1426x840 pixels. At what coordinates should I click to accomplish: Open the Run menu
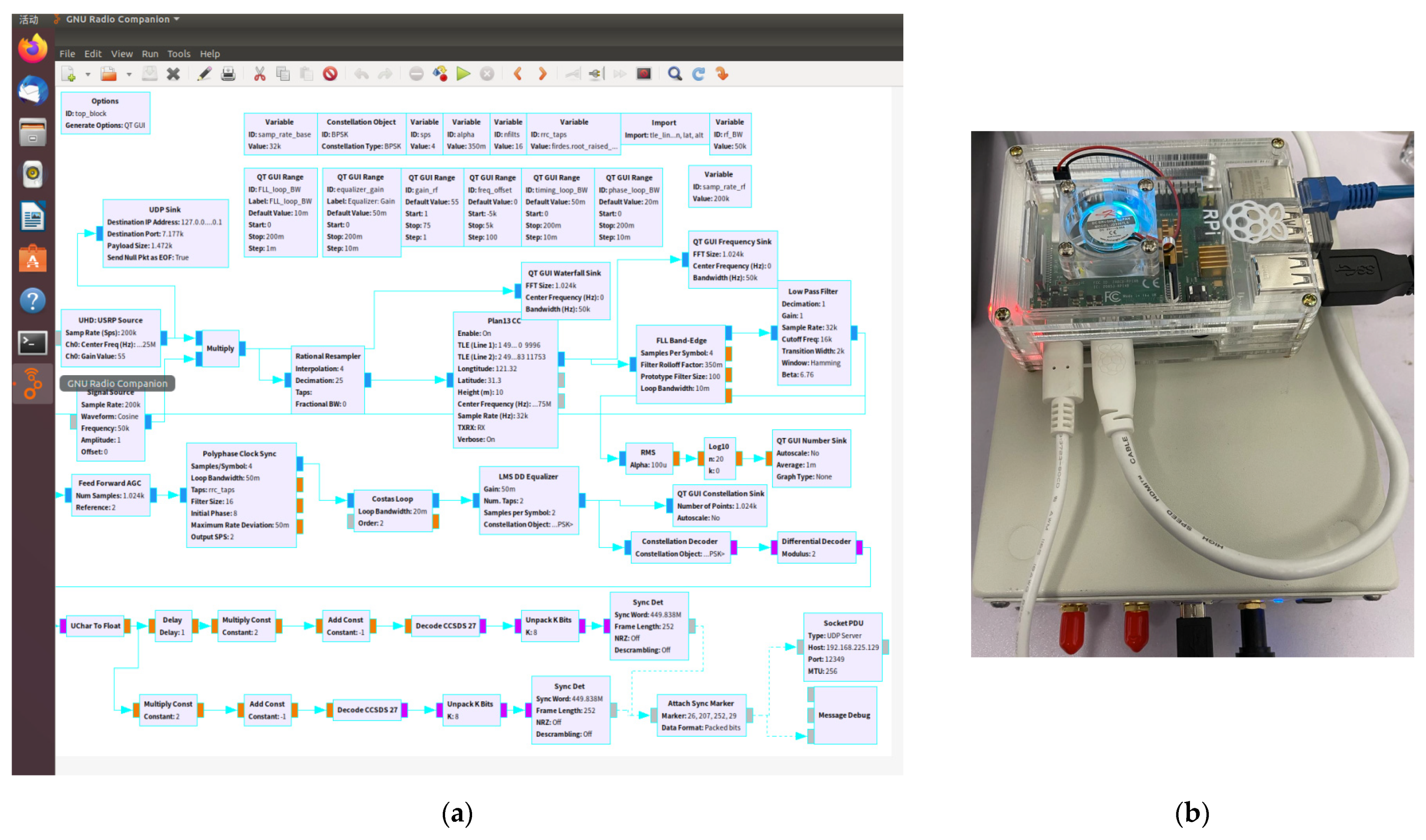pos(150,54)
